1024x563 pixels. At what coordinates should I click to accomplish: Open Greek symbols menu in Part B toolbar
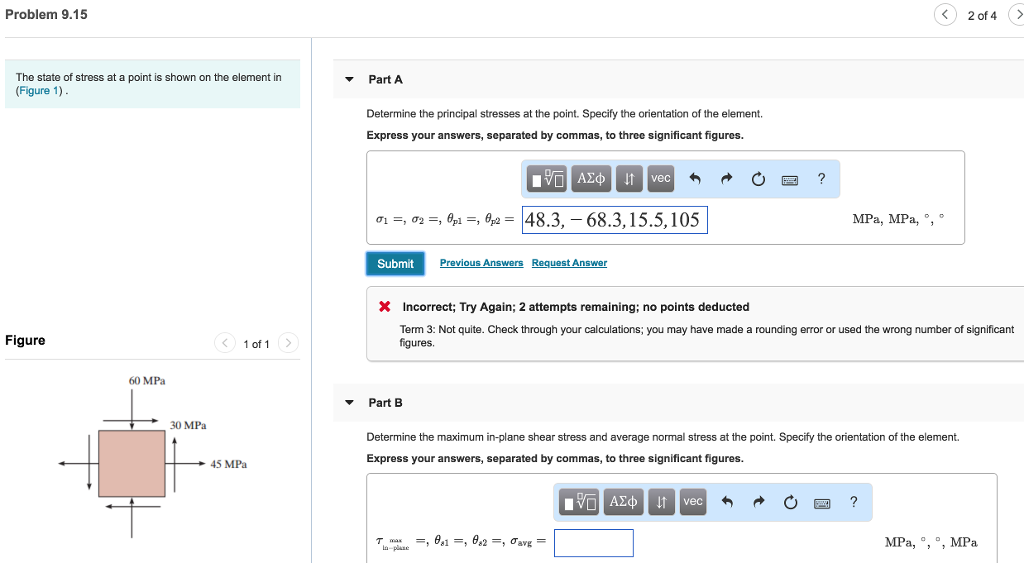tap(623, 502)
